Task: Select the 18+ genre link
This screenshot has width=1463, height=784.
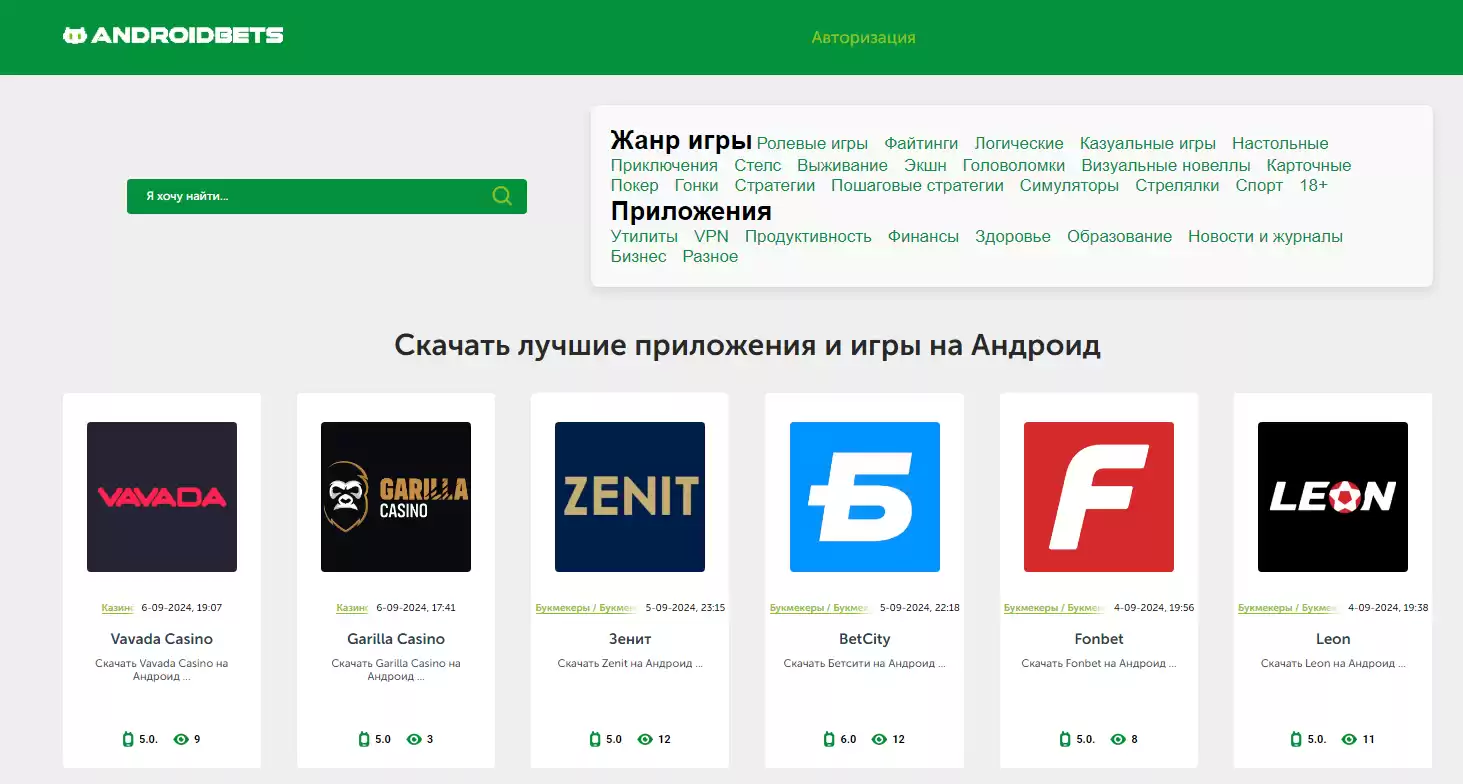Action: point(1314,186)
